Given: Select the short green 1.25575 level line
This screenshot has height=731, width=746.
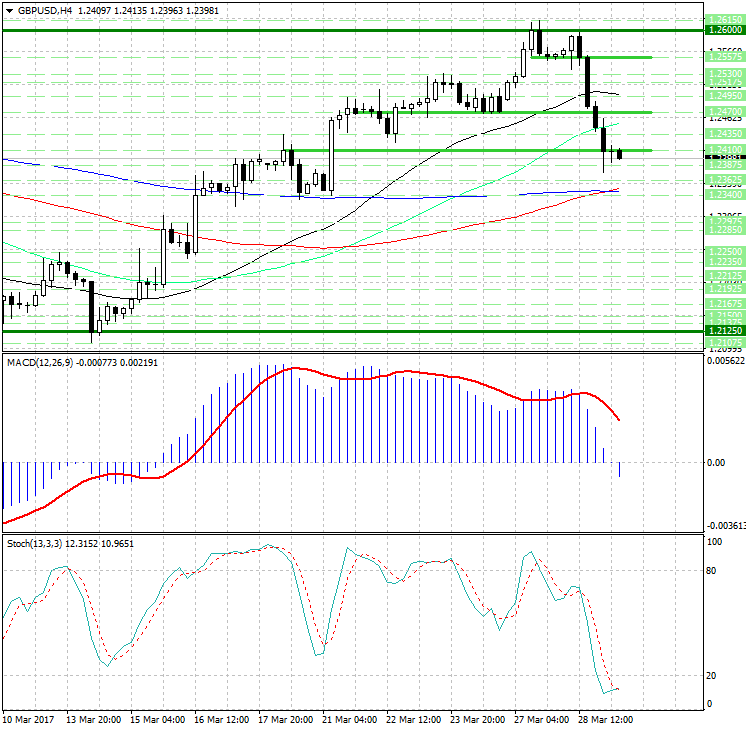Looking at the screenshot, I should pyautogui.click(x=591, y=58).
